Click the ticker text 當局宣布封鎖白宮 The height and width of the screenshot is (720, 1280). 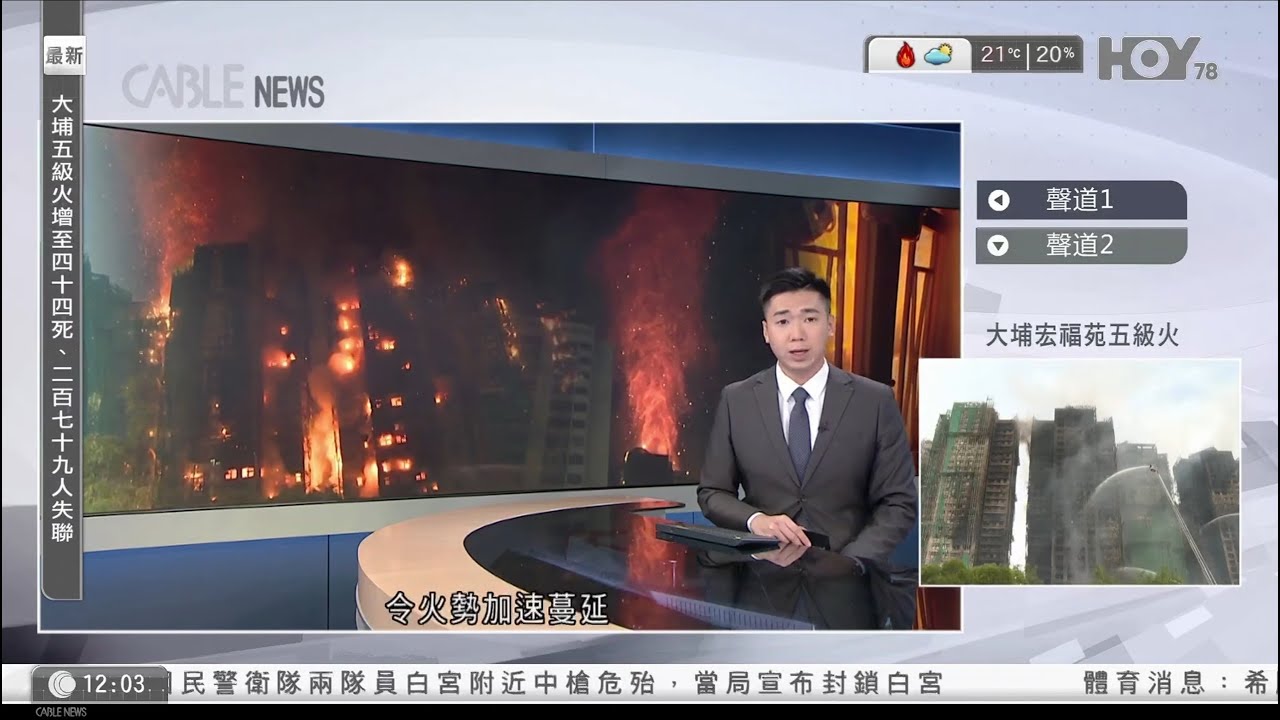817,684
